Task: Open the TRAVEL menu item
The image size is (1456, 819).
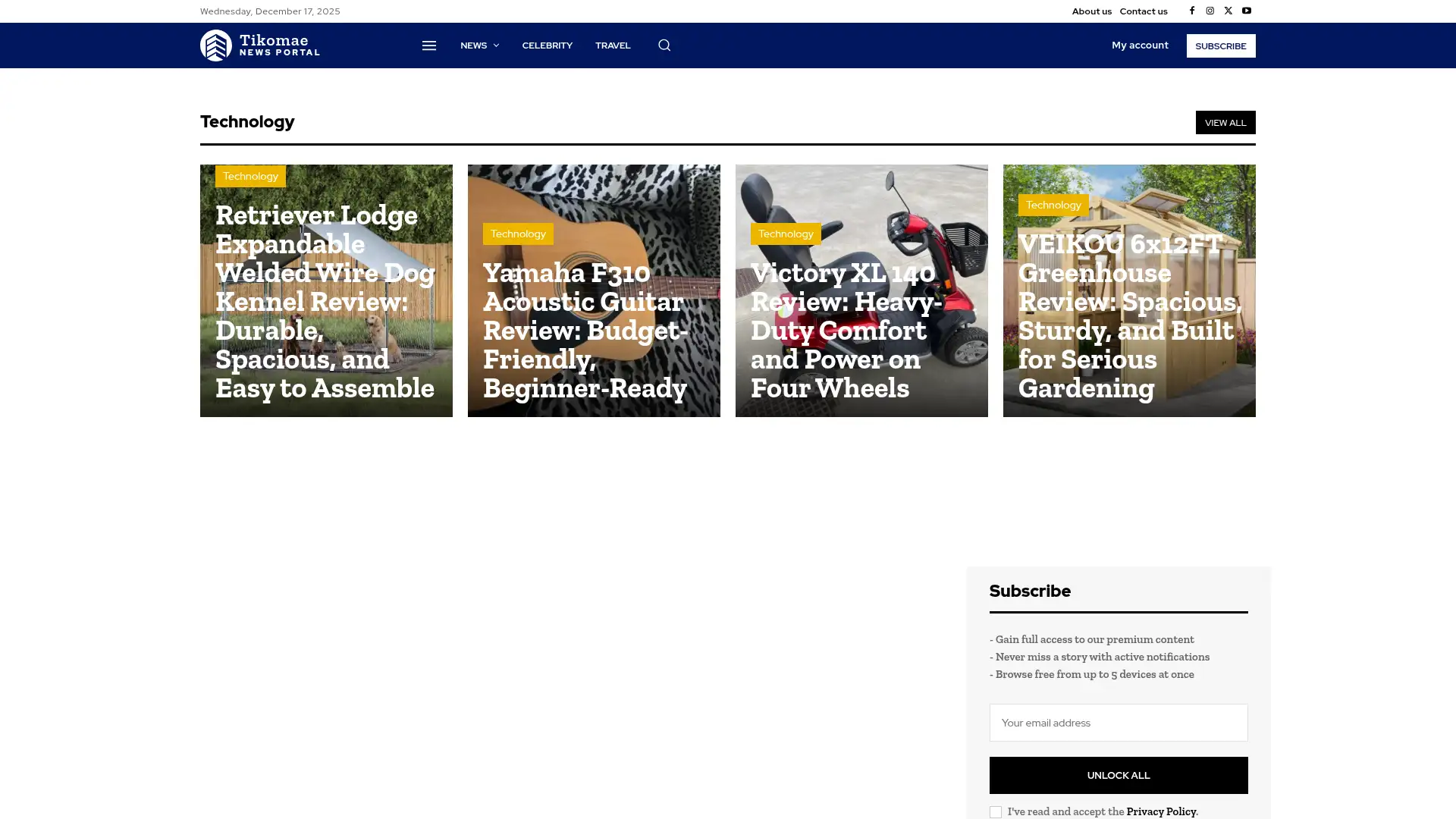Action: (x=613, y=45)
